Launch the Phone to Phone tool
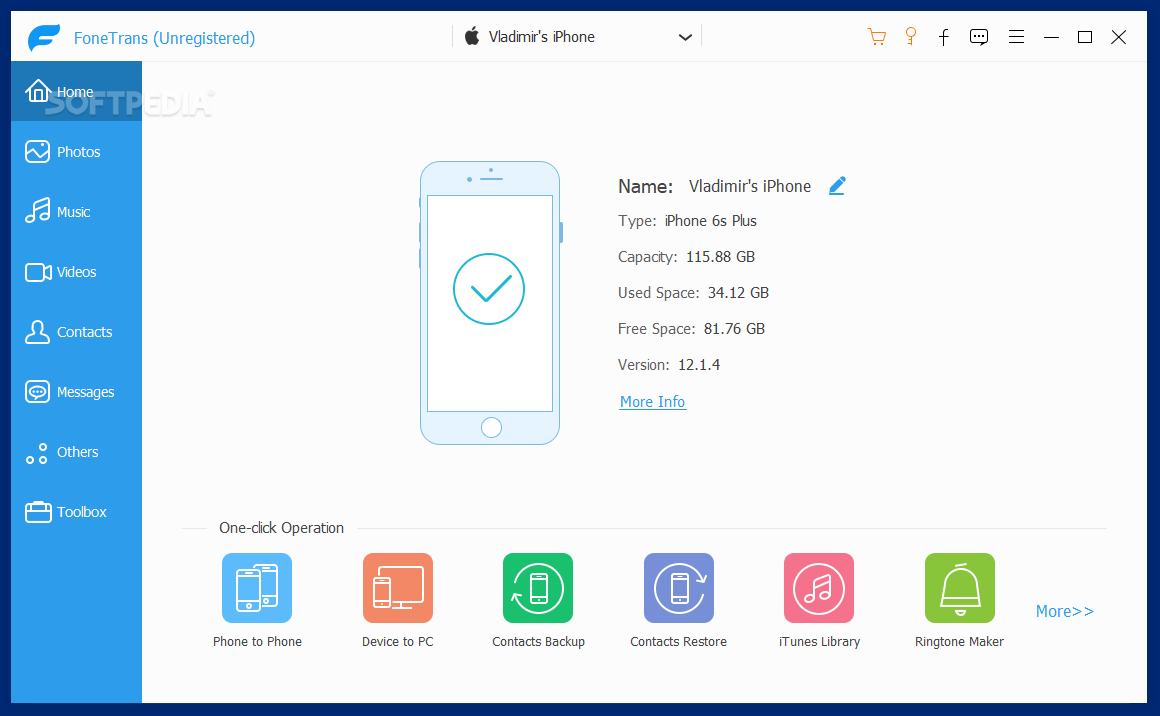 [257, 588]
